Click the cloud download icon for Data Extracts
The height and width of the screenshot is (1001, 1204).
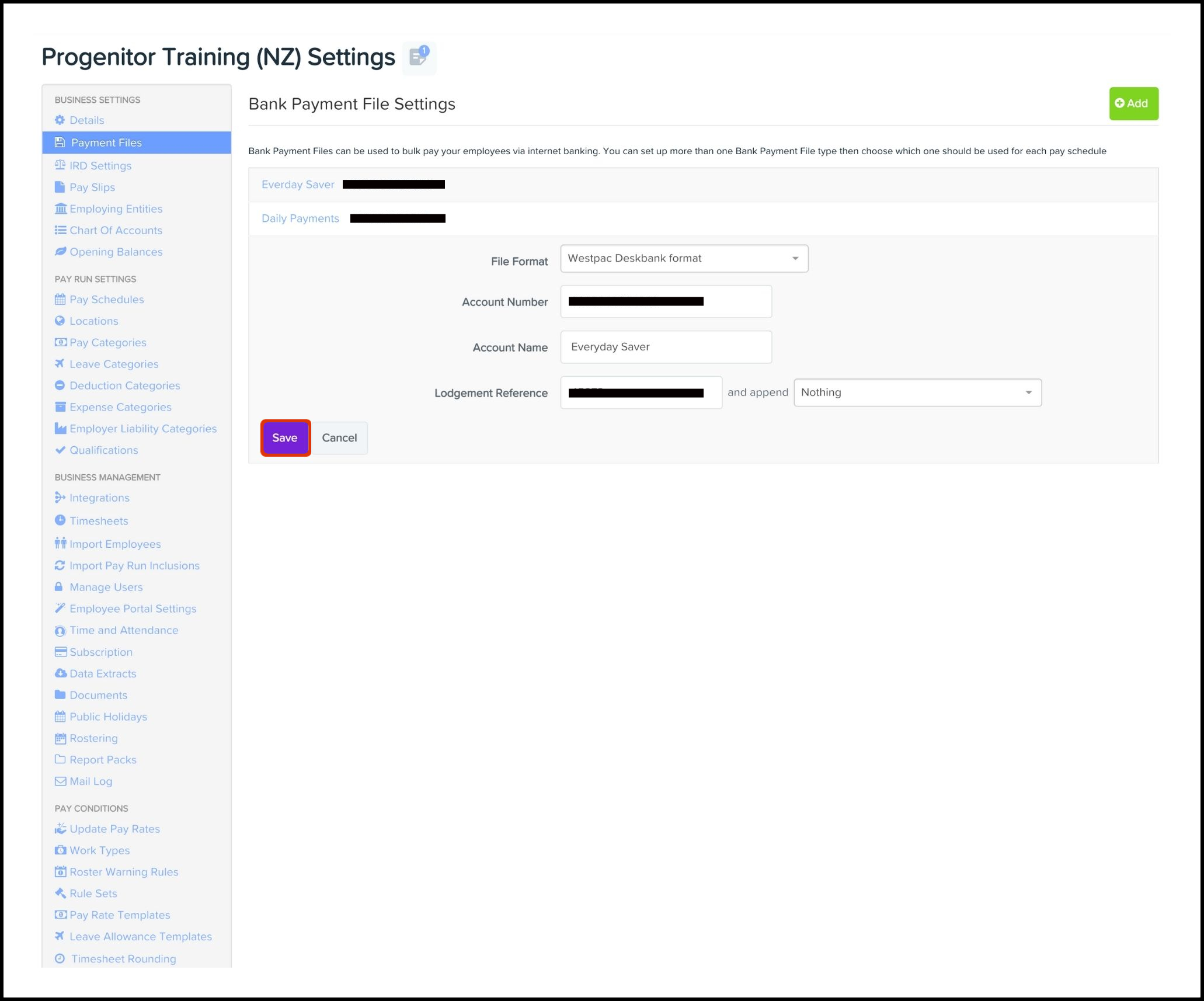coord(60,673)
